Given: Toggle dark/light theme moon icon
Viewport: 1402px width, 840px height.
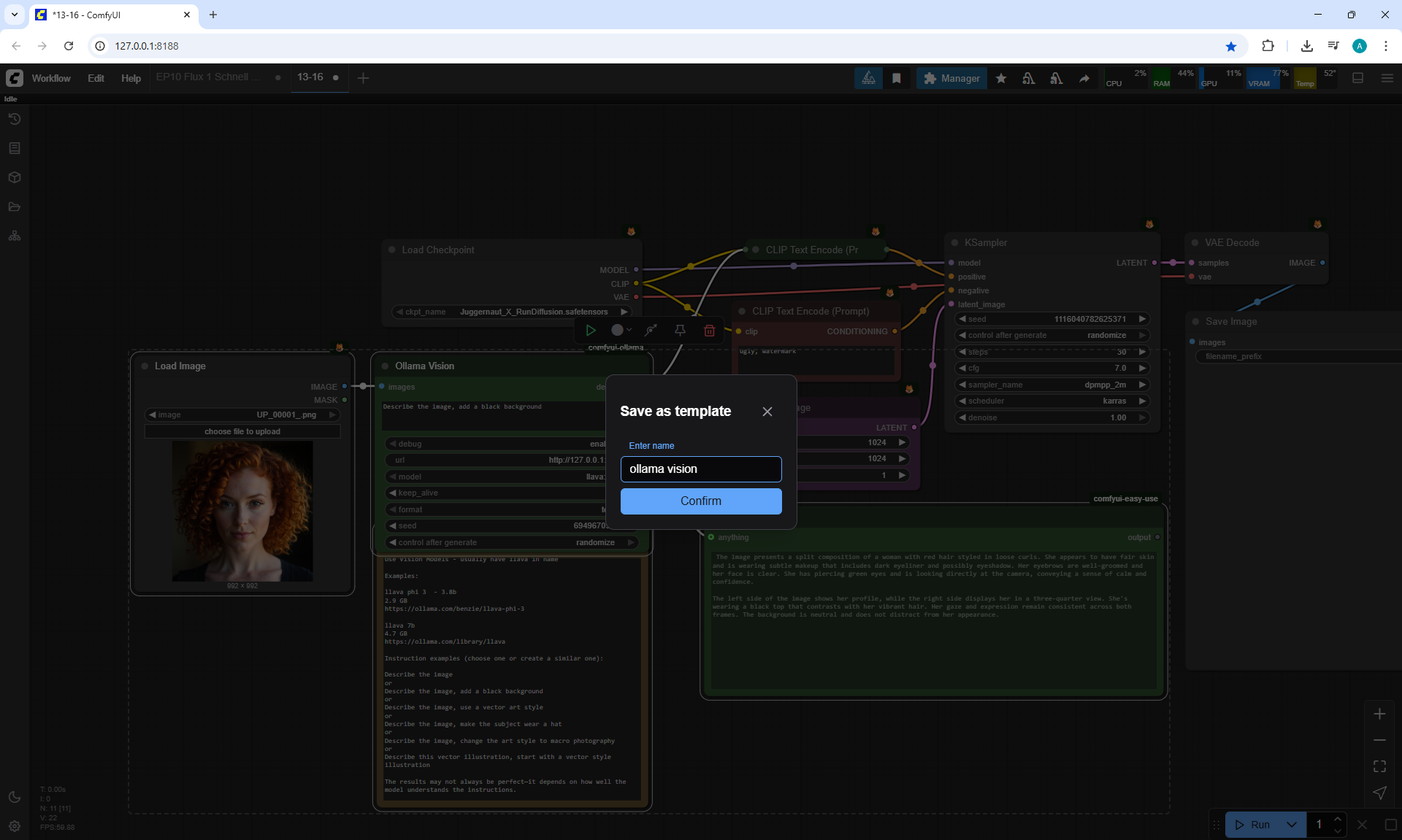Looking at the screenshot, I should pyautogui.click(x=15, y=797).
